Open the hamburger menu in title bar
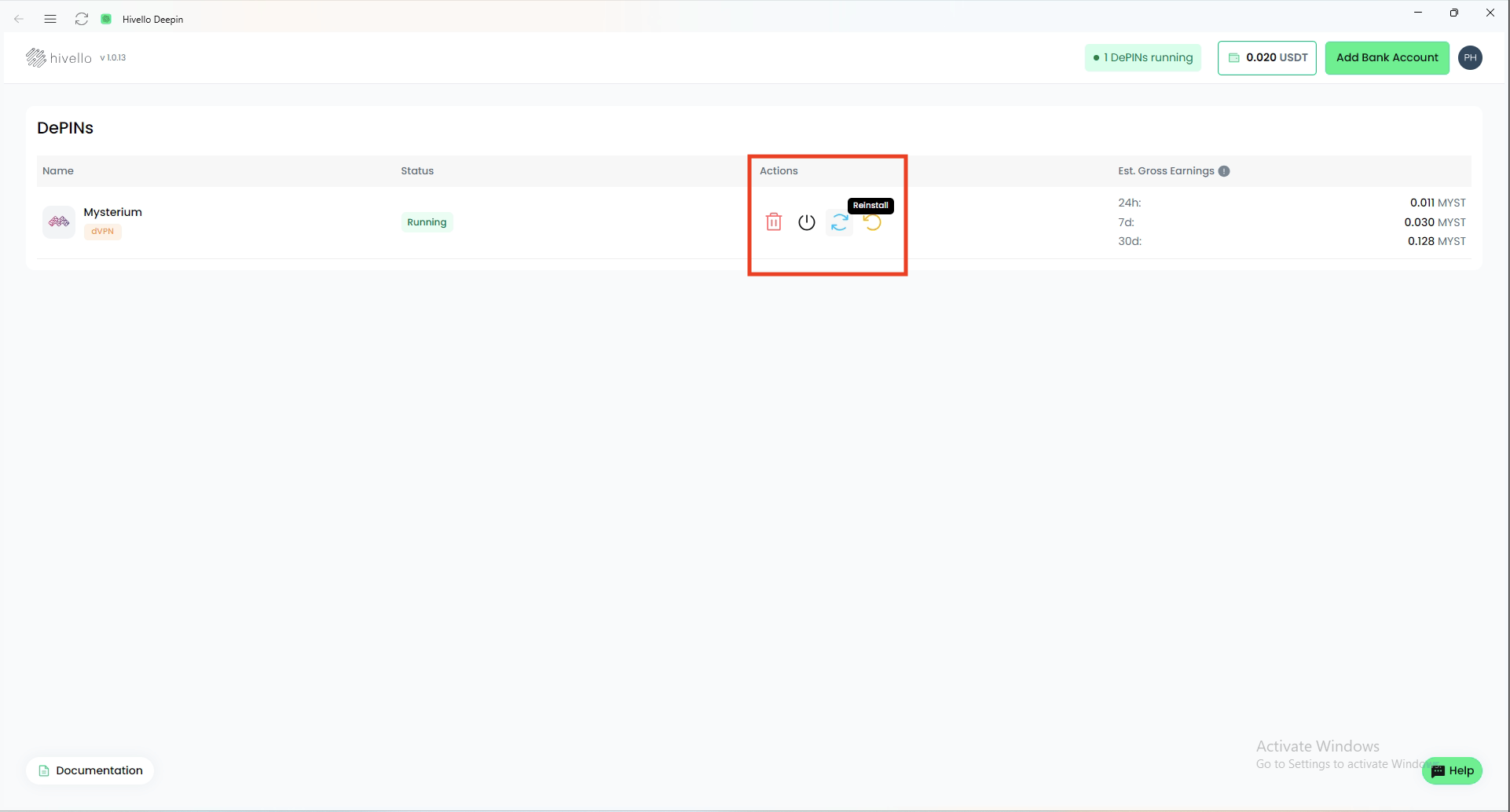 coord(50,19)
